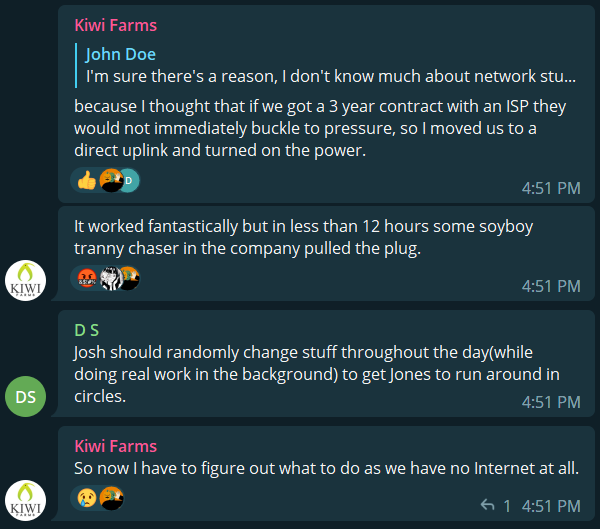Click Kiwi Farms name on last message
Viewport: 600px width, 529px height.
[115, 446]
